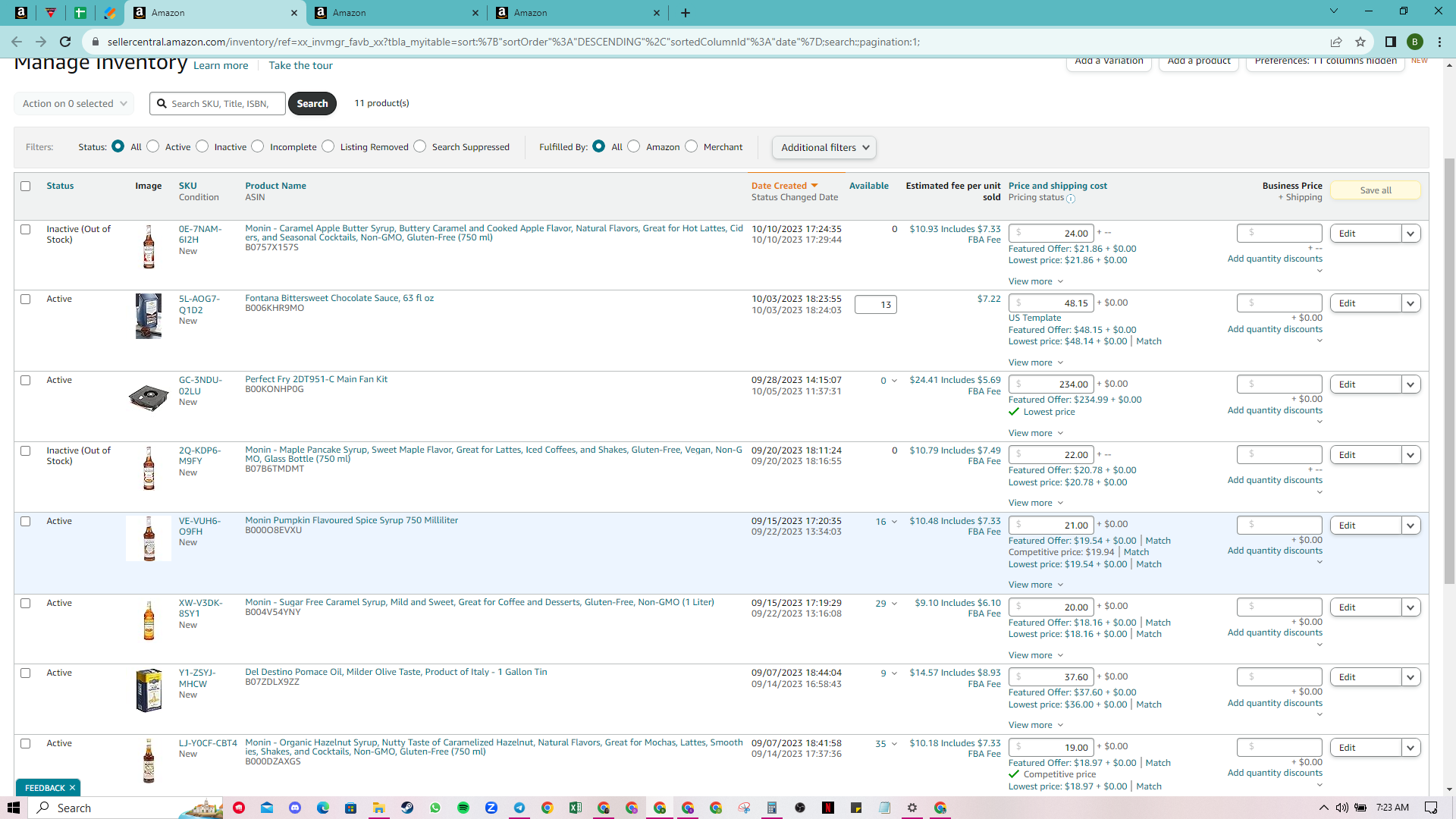Open the Action on 0 selected dropdown

[x=74, y=103]
